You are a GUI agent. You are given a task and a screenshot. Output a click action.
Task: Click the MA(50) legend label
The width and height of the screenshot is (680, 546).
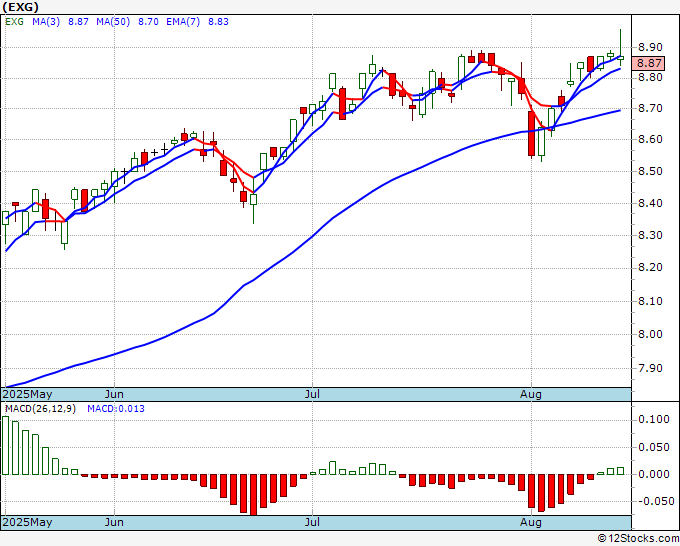tap(113, 22)
